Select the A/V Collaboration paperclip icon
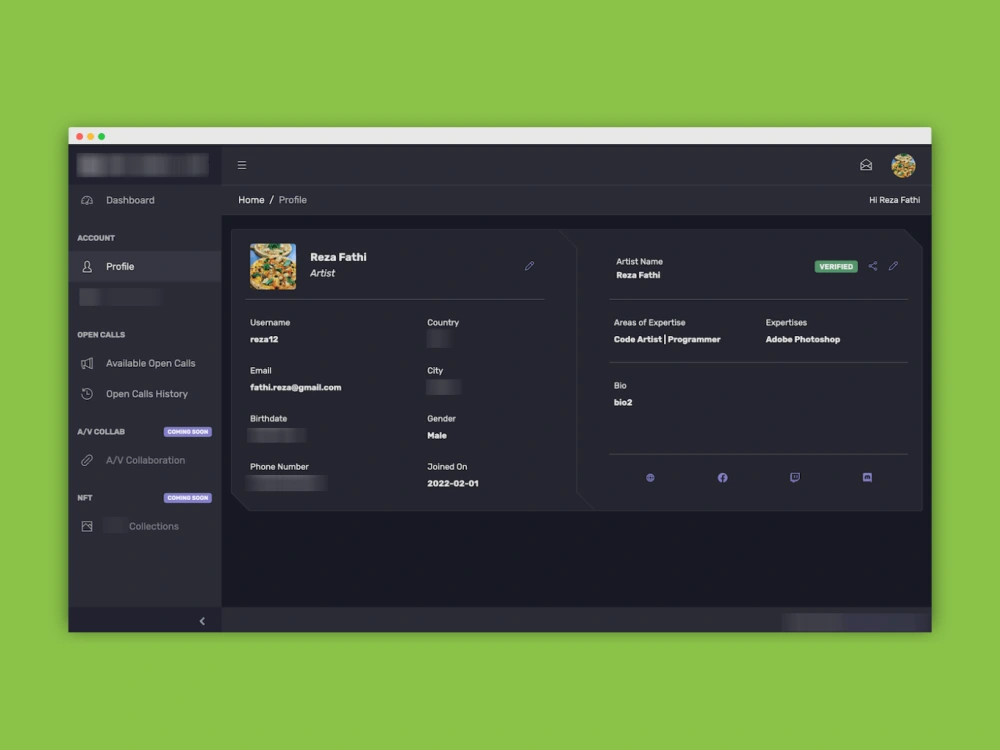Image resolution: width=1000 pixels, height=750 pixels. click(87, 460)
